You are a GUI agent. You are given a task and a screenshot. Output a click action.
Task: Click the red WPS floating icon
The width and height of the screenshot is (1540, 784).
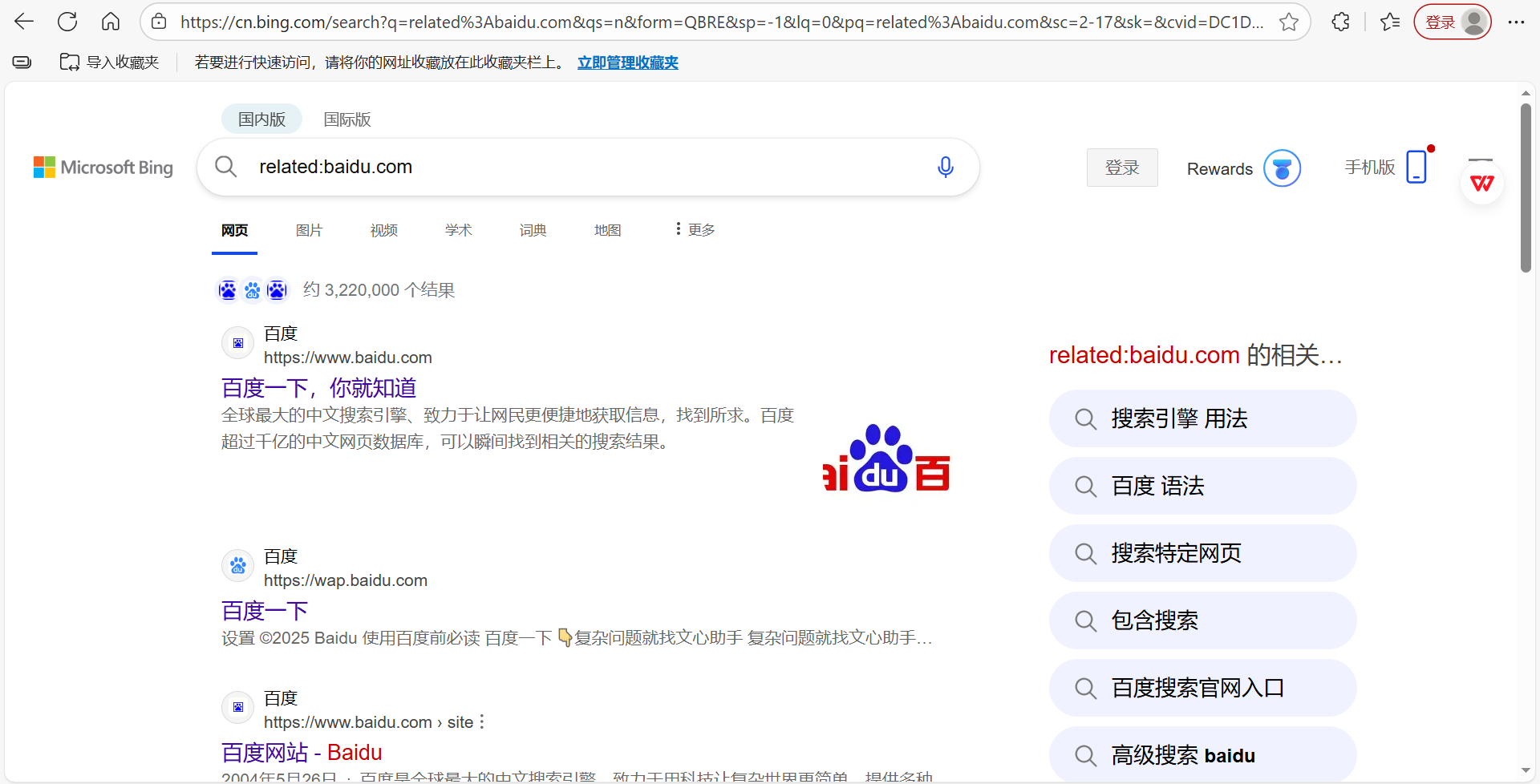point(1481,183)
